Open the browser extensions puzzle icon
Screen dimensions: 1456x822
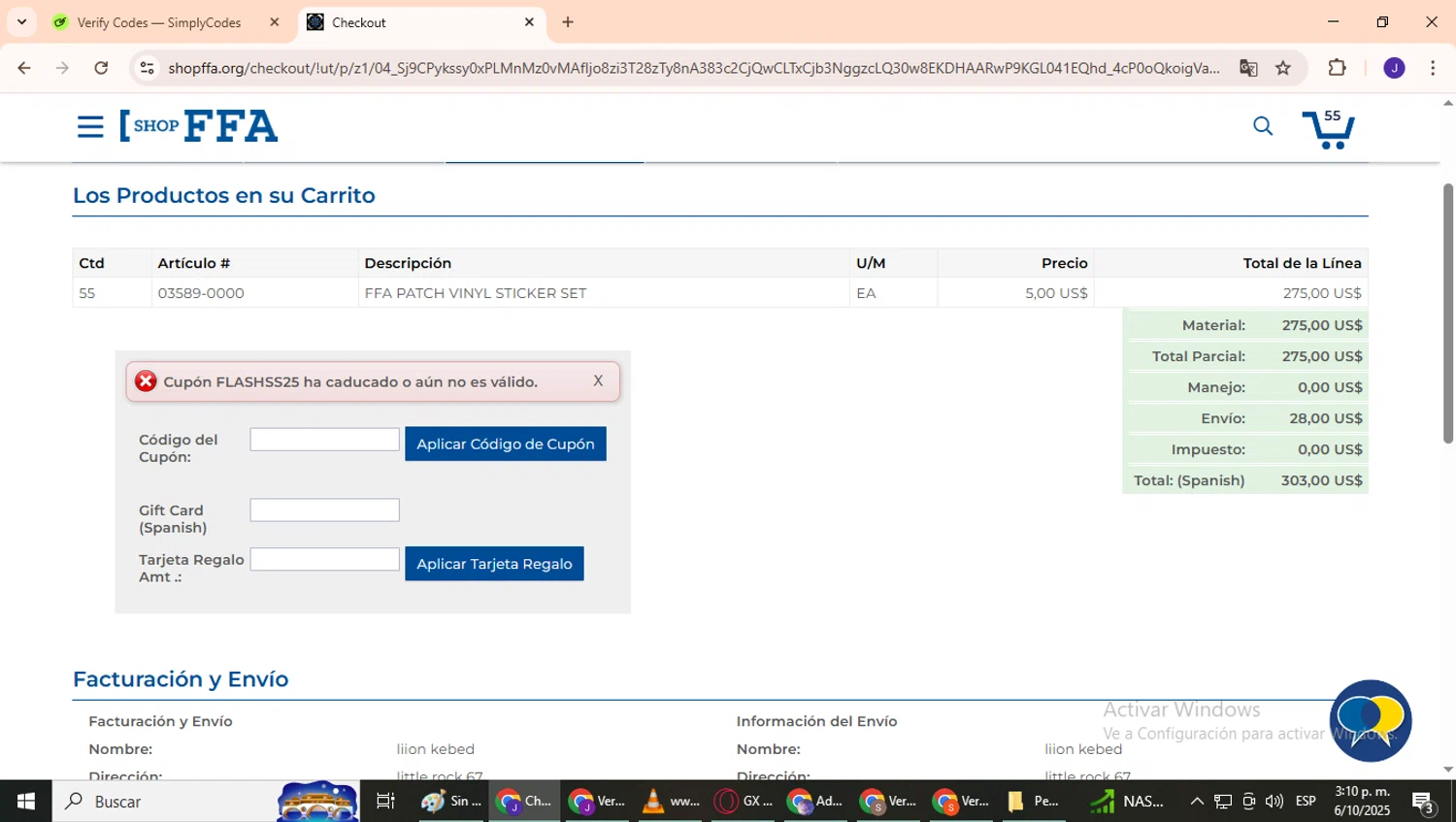click(x=1338, y=68)
